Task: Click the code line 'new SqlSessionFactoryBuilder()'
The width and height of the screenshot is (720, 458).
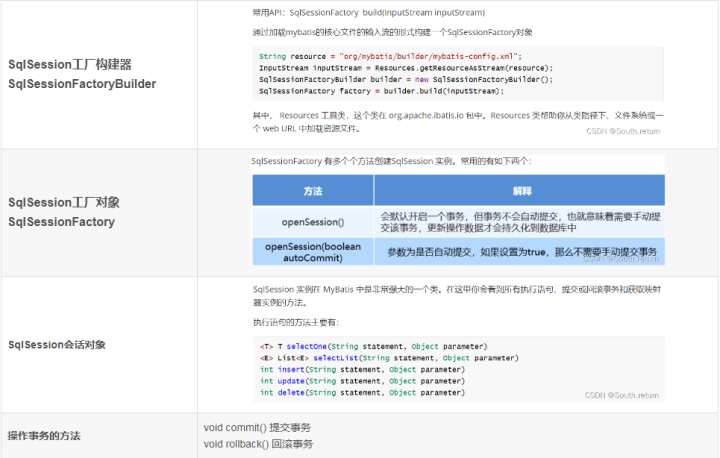Action: pos(406,79)
